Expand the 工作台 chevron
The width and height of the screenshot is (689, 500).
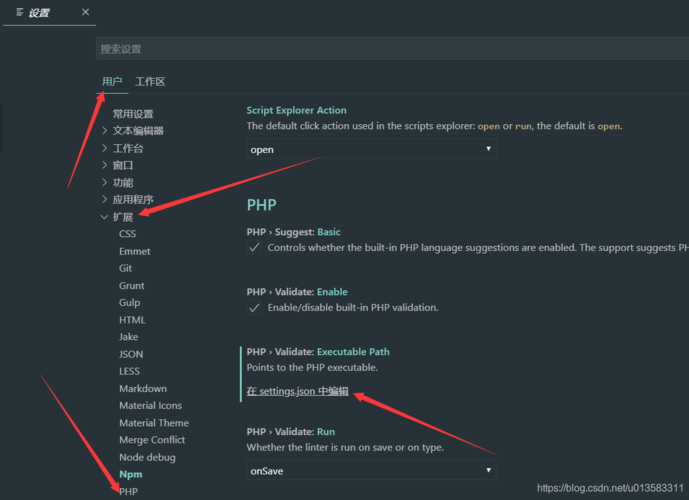(105, 148)
